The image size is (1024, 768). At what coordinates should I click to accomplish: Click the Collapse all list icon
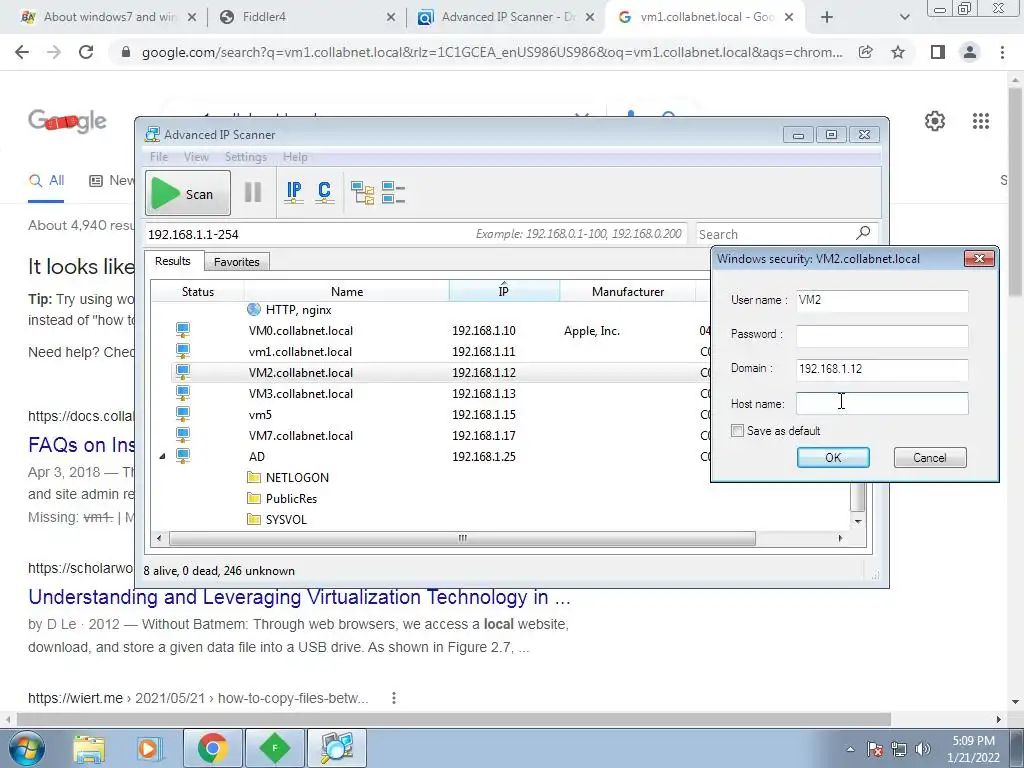(x=393, y=193)
